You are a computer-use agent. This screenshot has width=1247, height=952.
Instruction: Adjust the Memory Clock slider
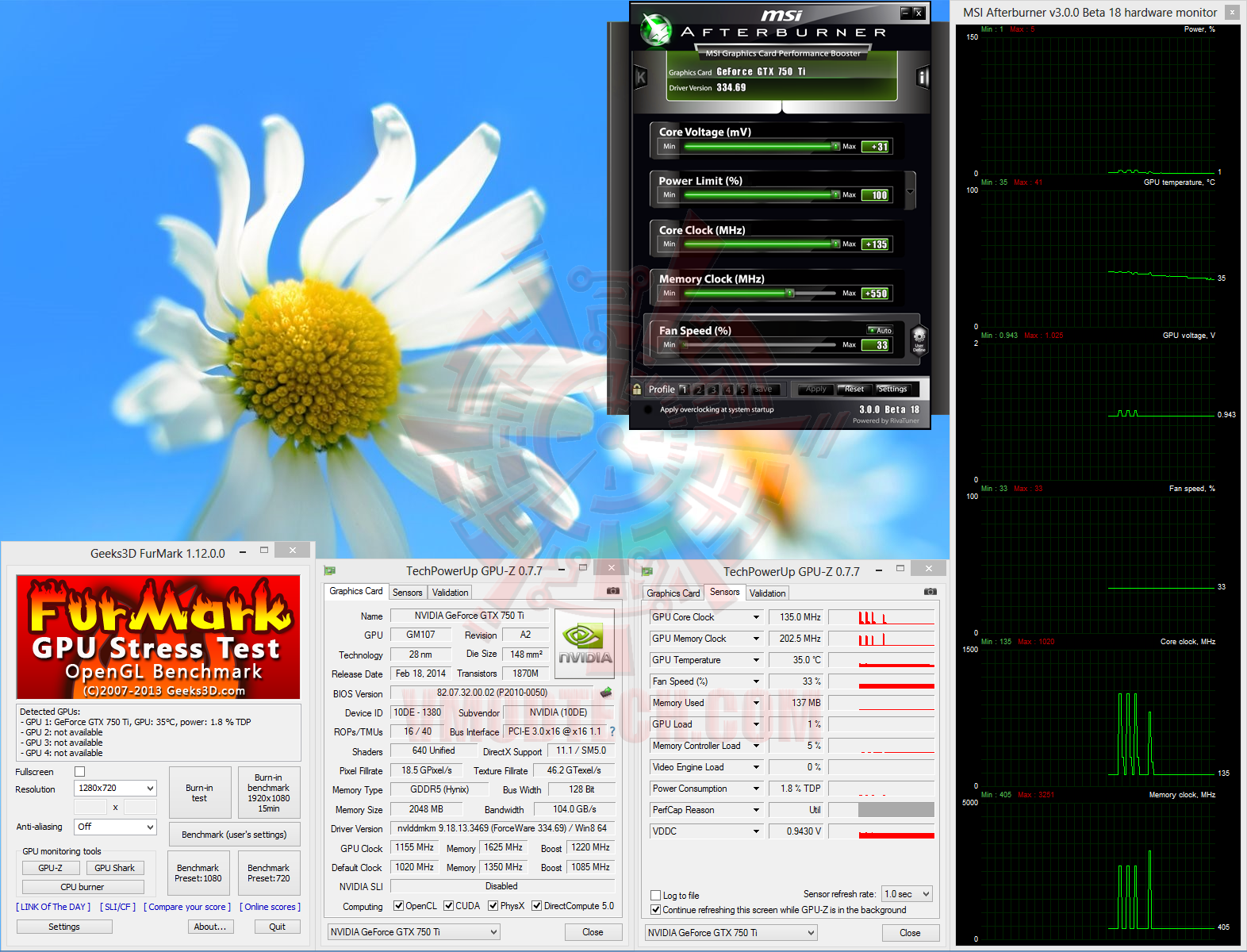762,294
